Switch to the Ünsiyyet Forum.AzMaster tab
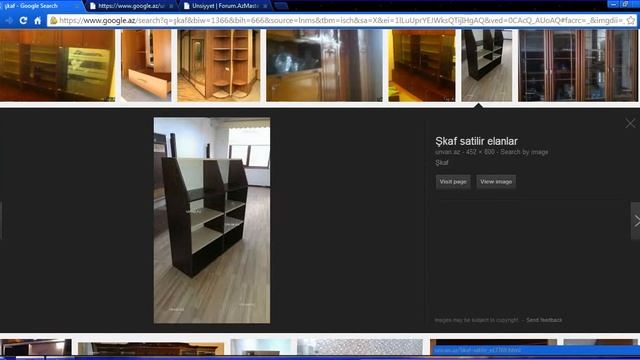 (224, 6)
